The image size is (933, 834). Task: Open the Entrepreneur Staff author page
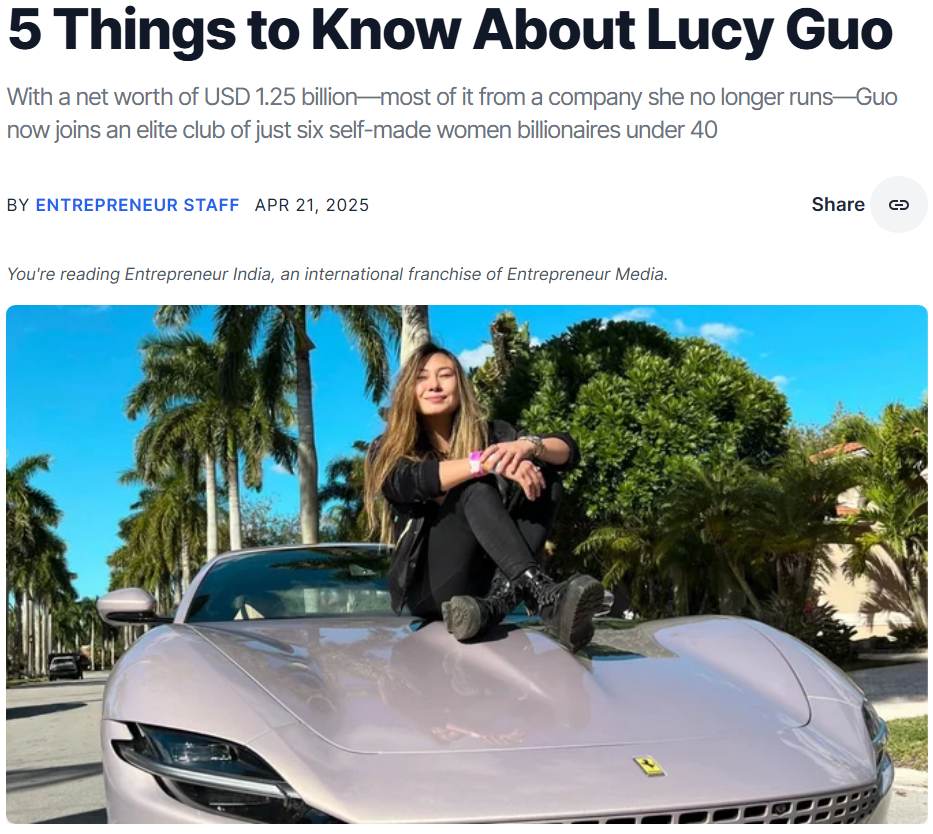pos(137,205)
